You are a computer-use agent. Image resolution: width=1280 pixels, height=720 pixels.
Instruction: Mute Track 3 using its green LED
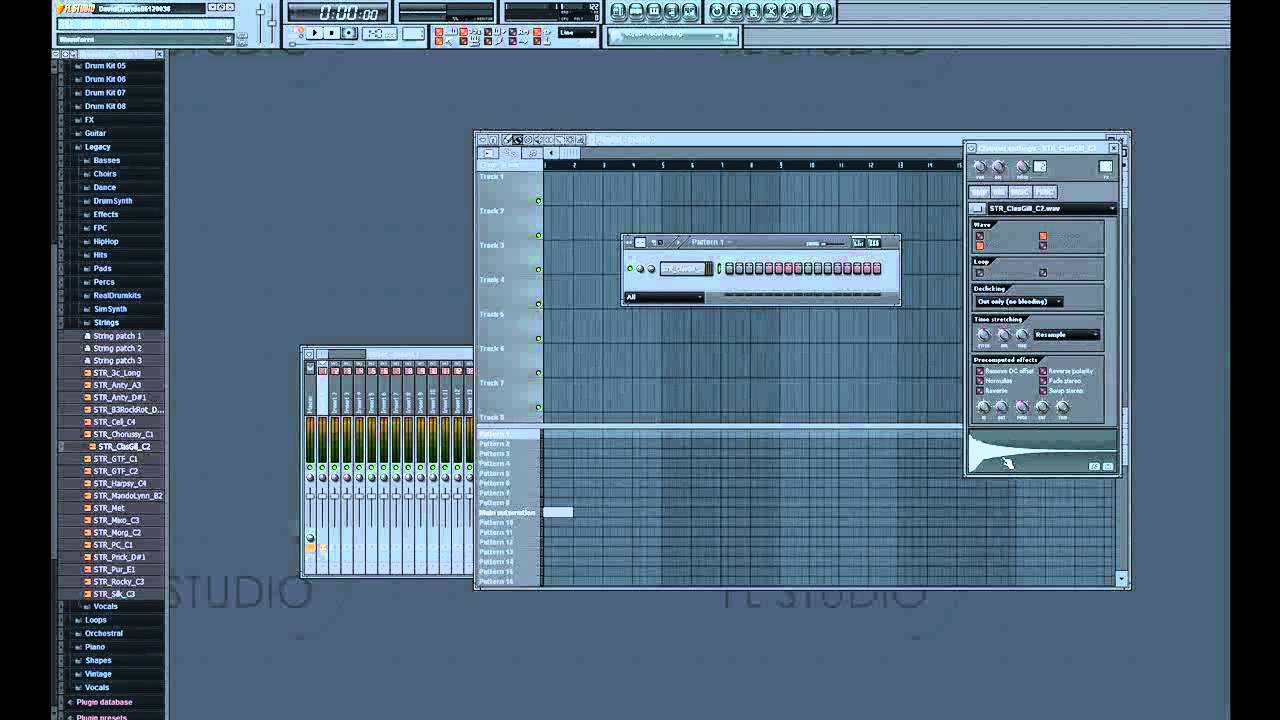point(538,270)
